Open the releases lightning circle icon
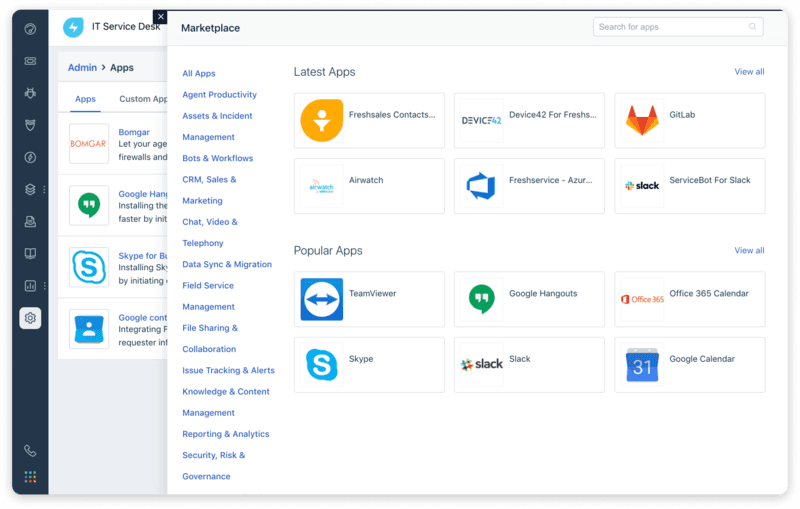Viewport: 800px width, 509px height. tap(30, 157)
